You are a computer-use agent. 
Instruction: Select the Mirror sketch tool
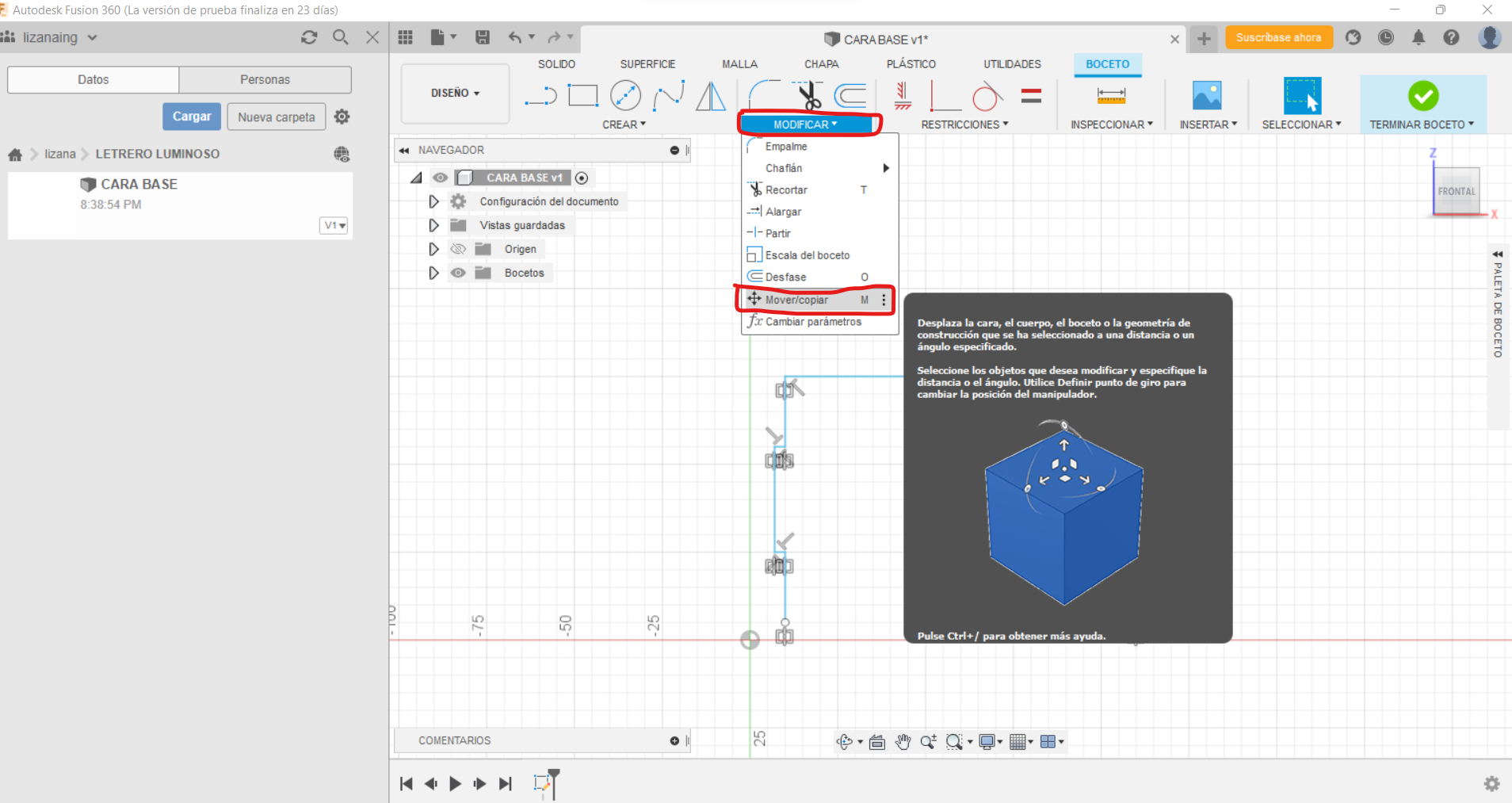tap(711, 96)
